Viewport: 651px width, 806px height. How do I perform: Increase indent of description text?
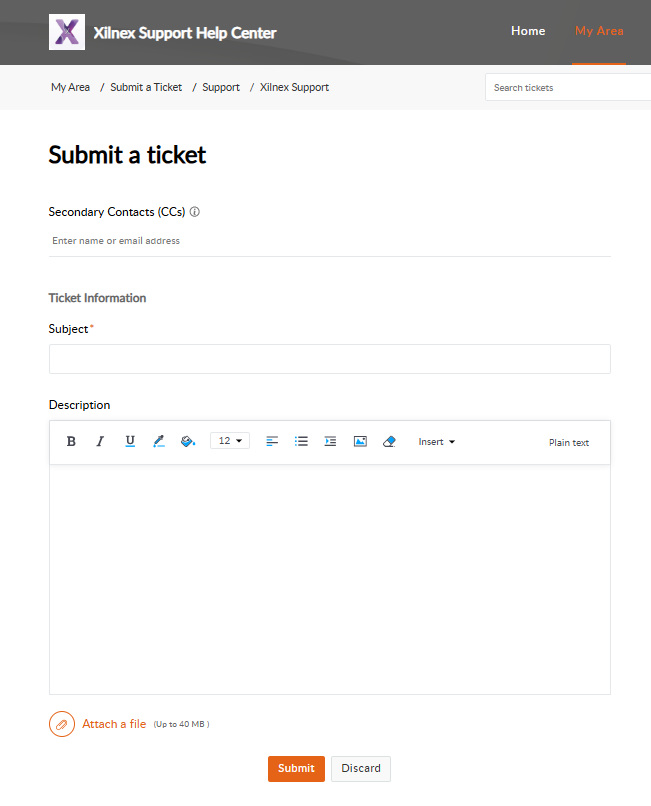pos(330,441)
